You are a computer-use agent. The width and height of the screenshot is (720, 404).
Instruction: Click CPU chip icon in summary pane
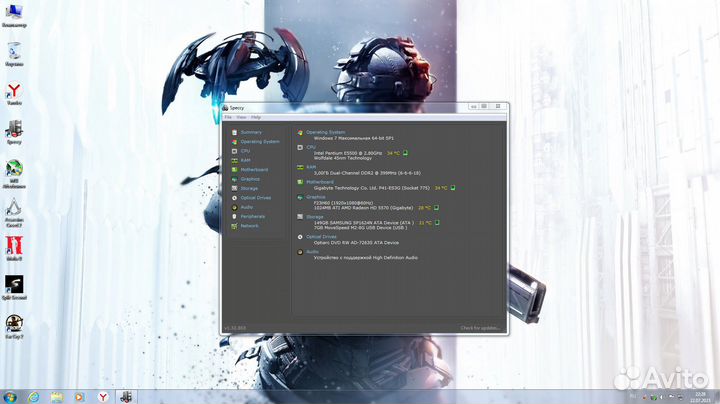[300, 147]
